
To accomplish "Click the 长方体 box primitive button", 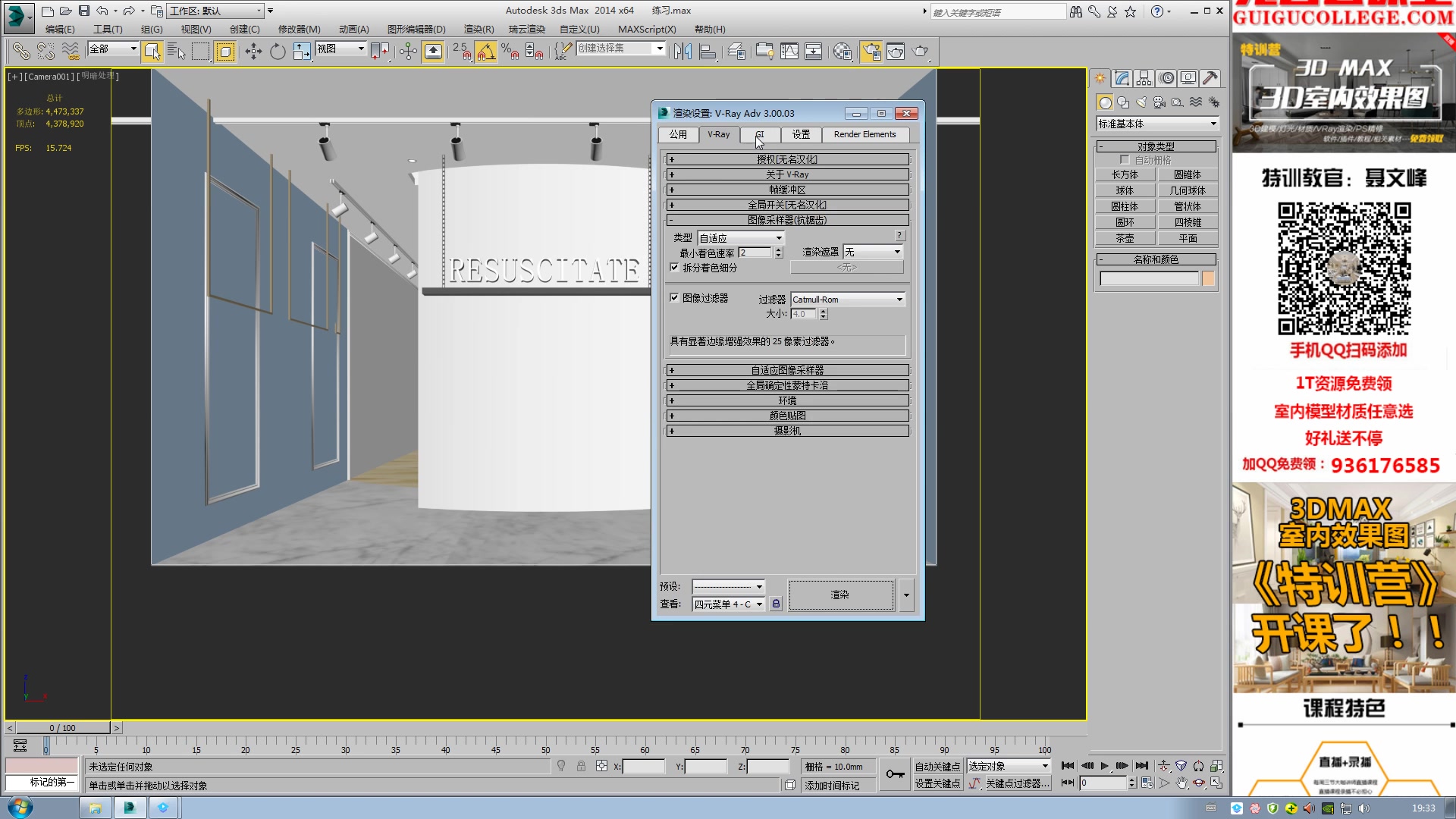I will point(1125,174).
